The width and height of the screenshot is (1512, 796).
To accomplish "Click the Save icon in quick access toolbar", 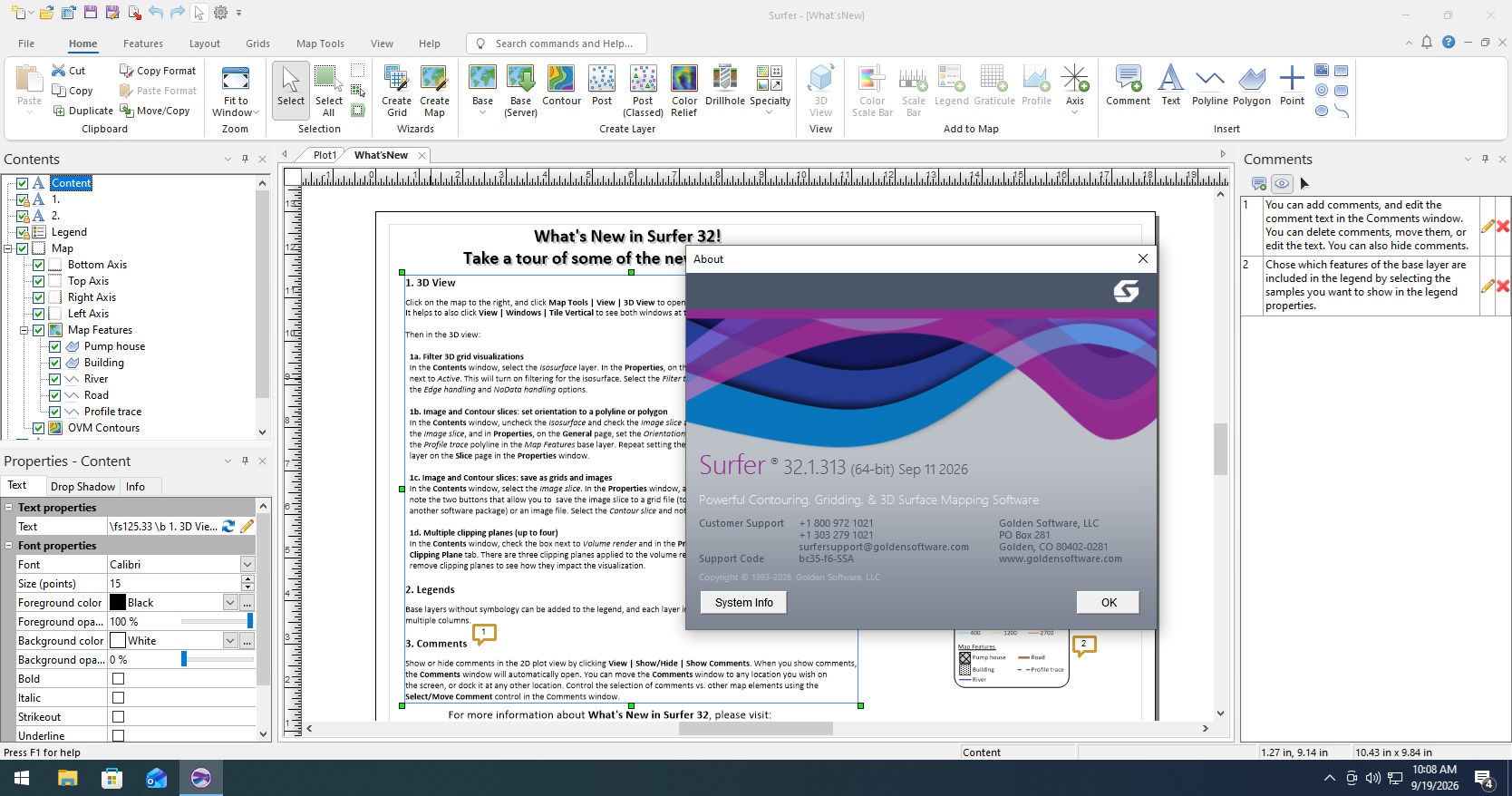I will (x=90, y=13).
